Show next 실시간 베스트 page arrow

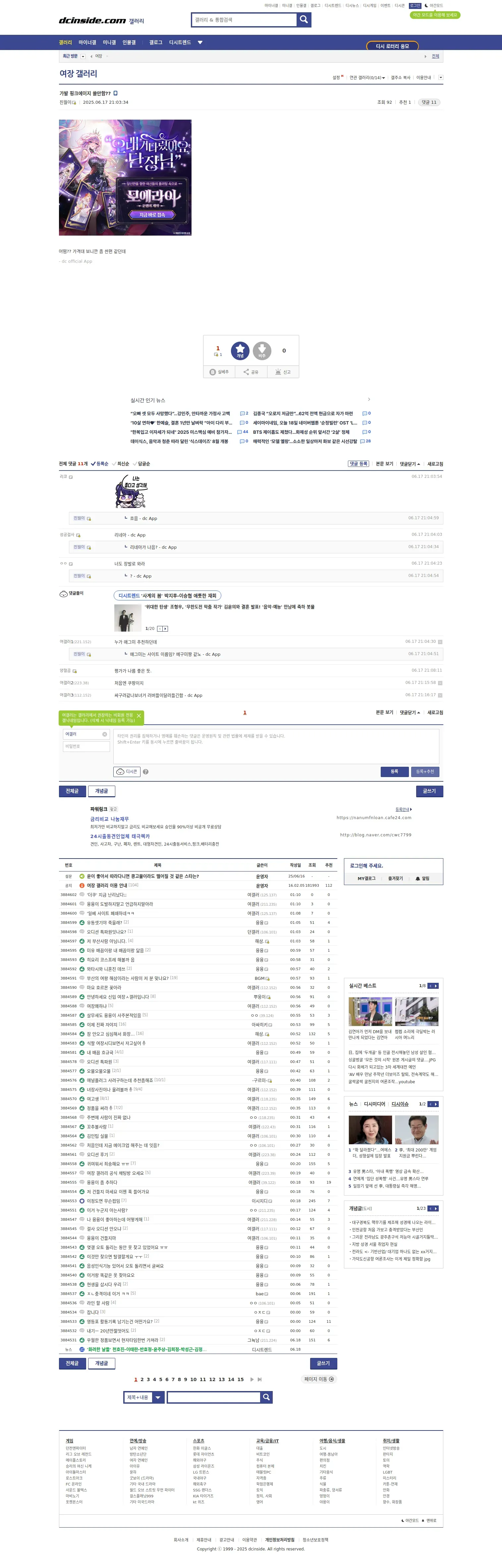tap(436, 985)
